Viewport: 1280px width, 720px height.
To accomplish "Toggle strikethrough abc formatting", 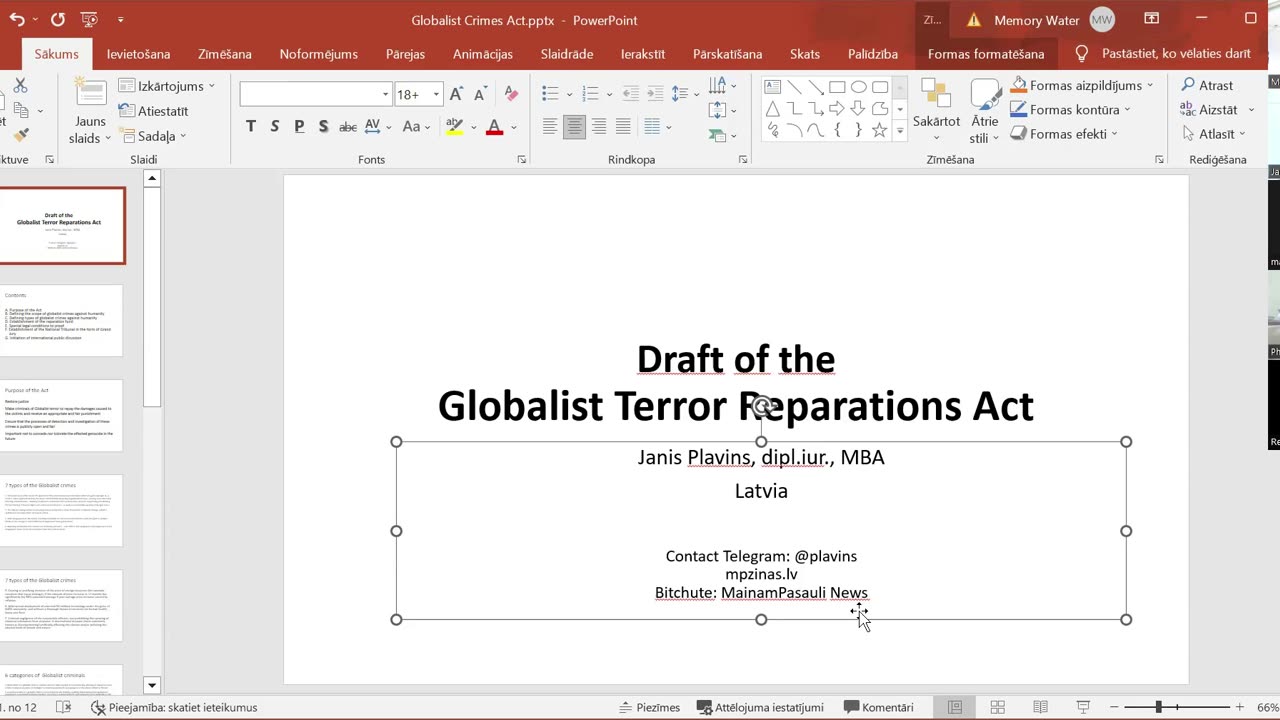I will click(348, 127).
